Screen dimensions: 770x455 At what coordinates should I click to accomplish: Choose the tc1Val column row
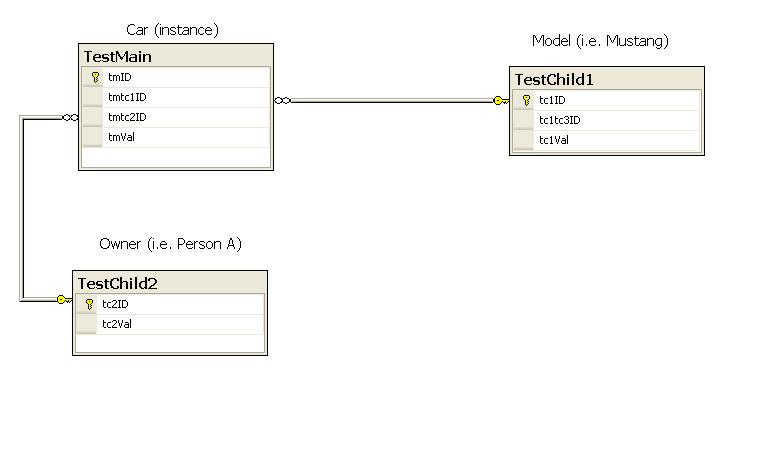(x=553, y=140)
